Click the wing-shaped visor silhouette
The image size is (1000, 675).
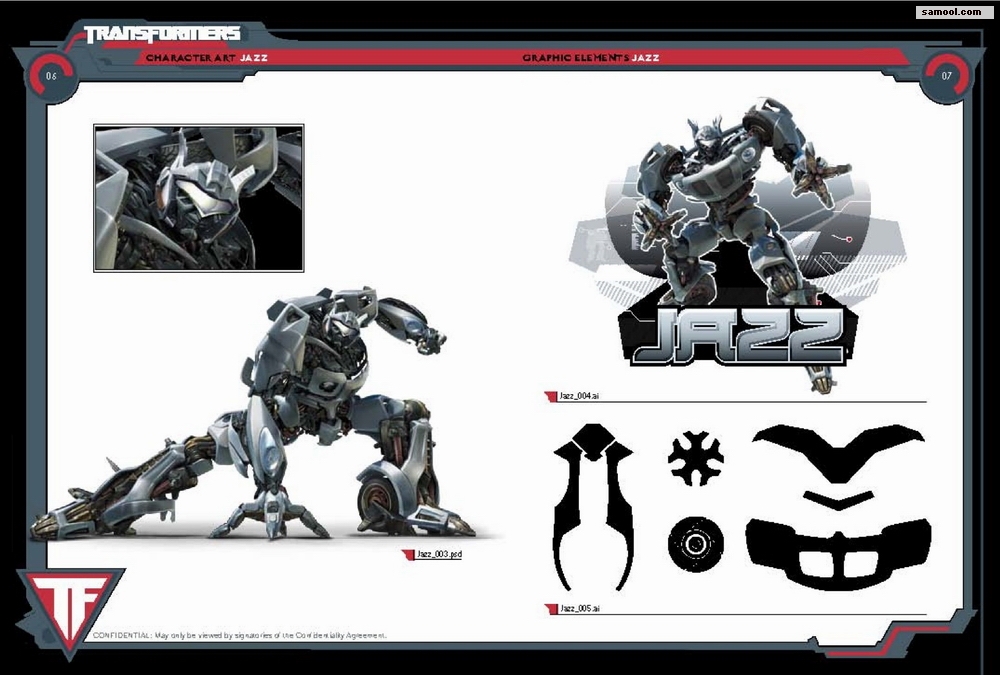point(838,452)
